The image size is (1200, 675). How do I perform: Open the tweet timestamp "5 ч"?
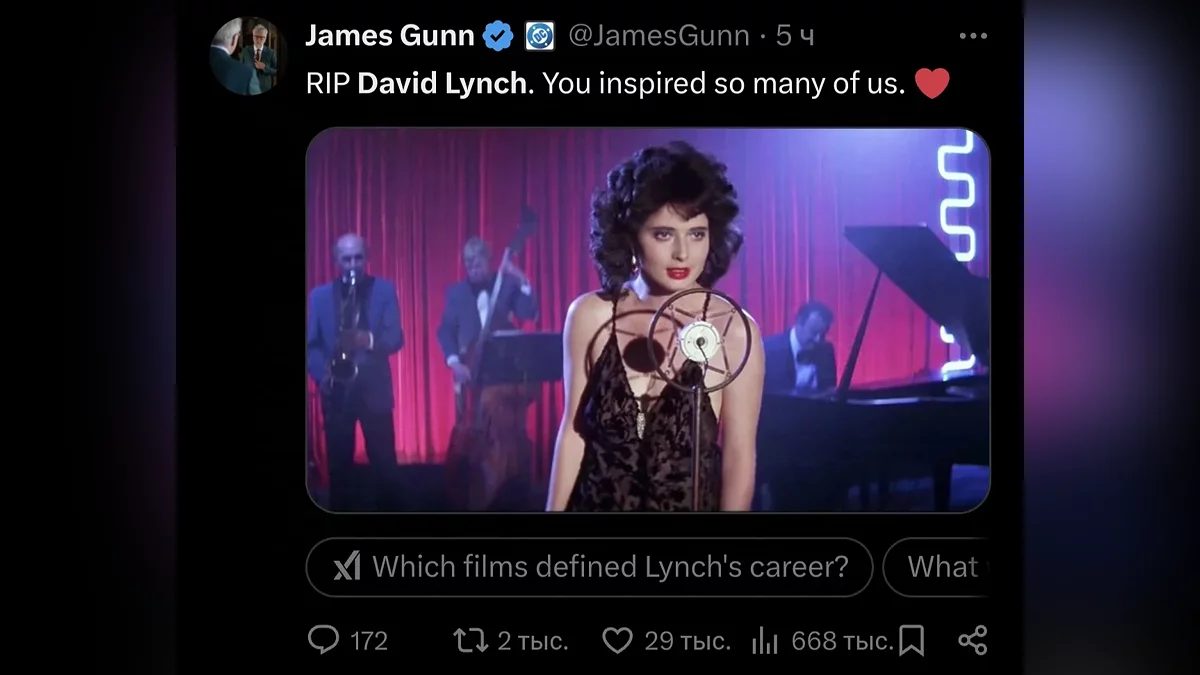(795, 36)
